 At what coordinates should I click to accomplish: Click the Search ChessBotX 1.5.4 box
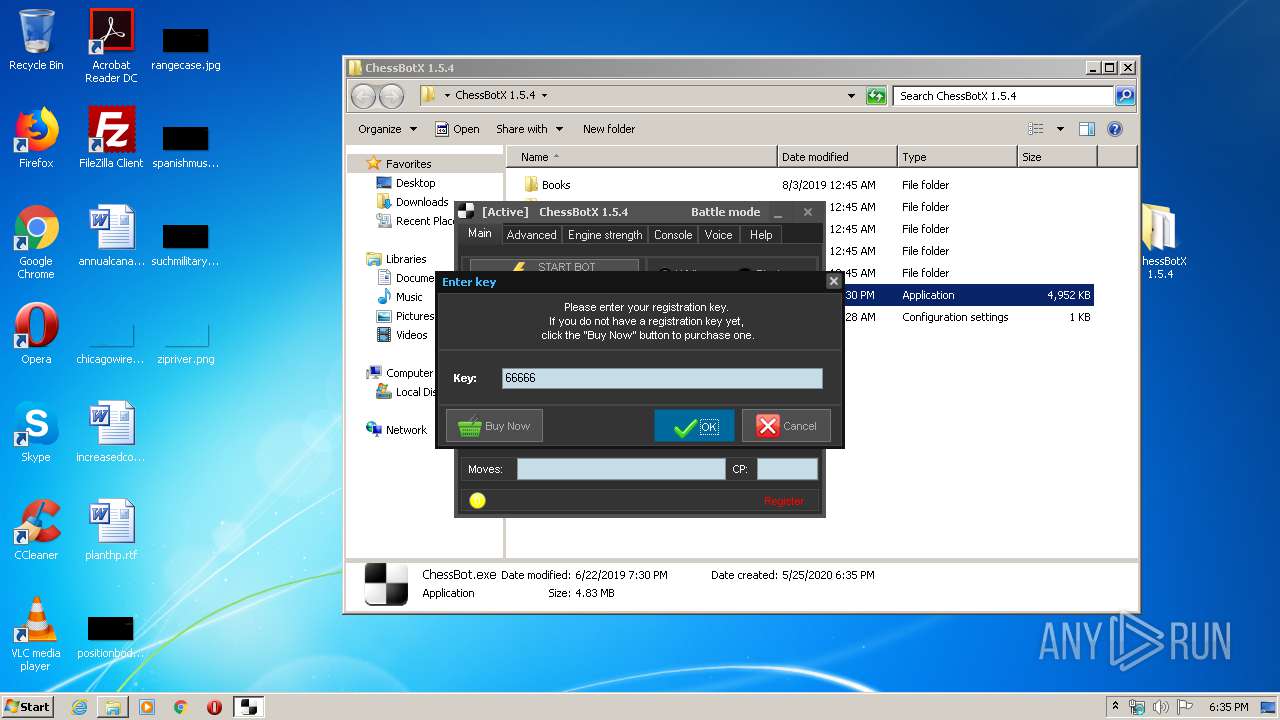coord(1003,96)
